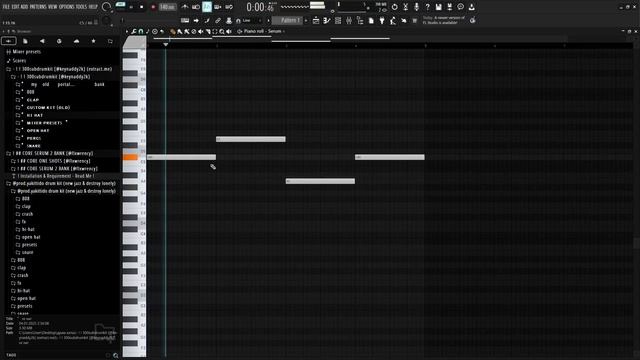Click the Piano roll - Serum title
The width and height of the screenshot is (640, 360).
(x=262, y=31)
